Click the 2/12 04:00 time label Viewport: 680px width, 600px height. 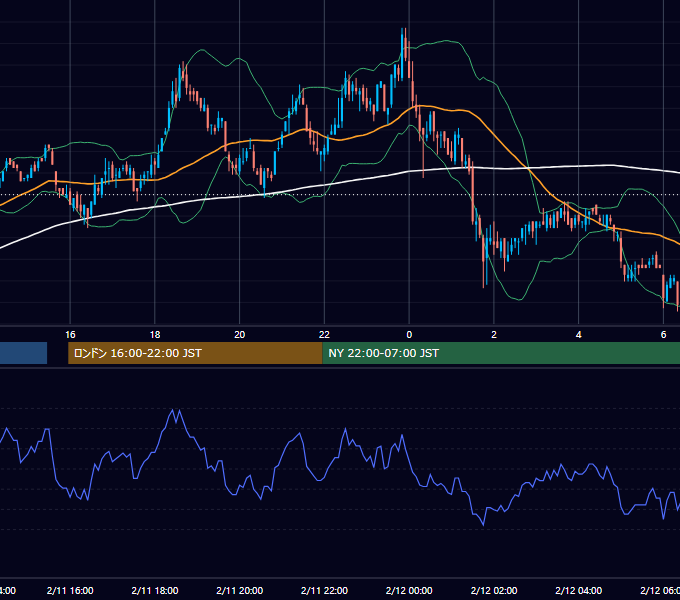579,590
